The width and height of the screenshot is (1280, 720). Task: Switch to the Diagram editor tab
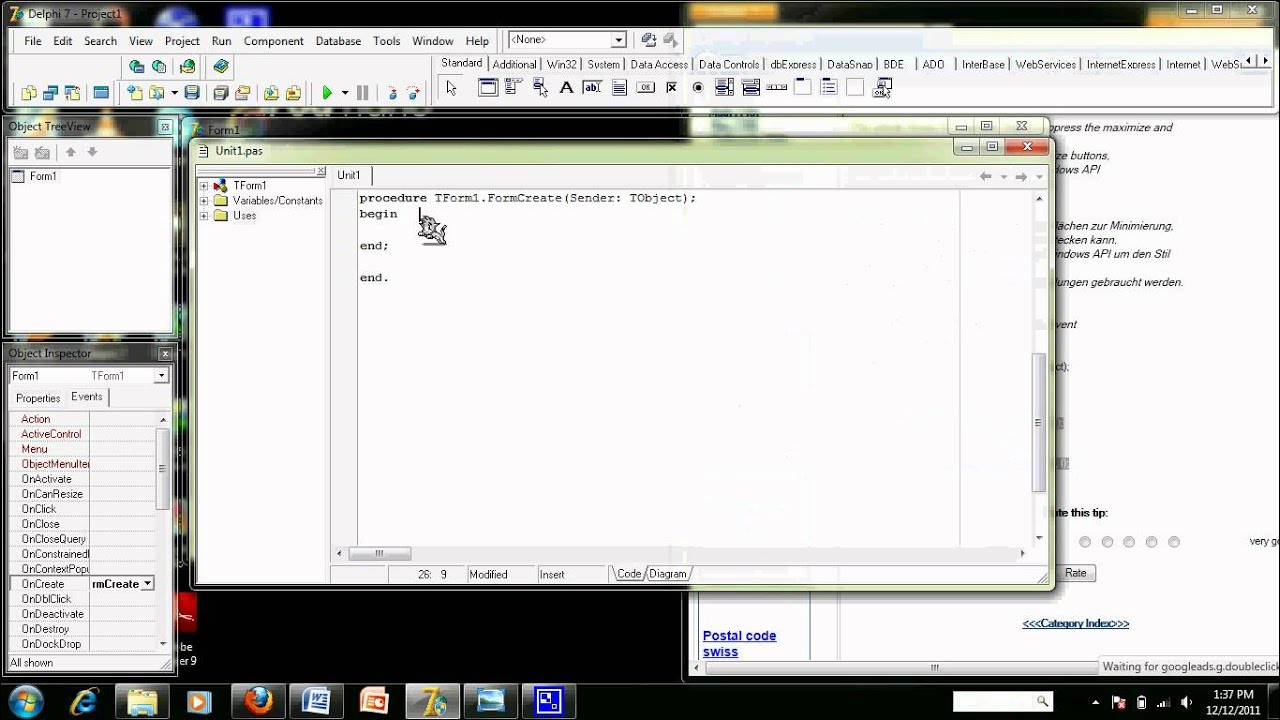668,574
